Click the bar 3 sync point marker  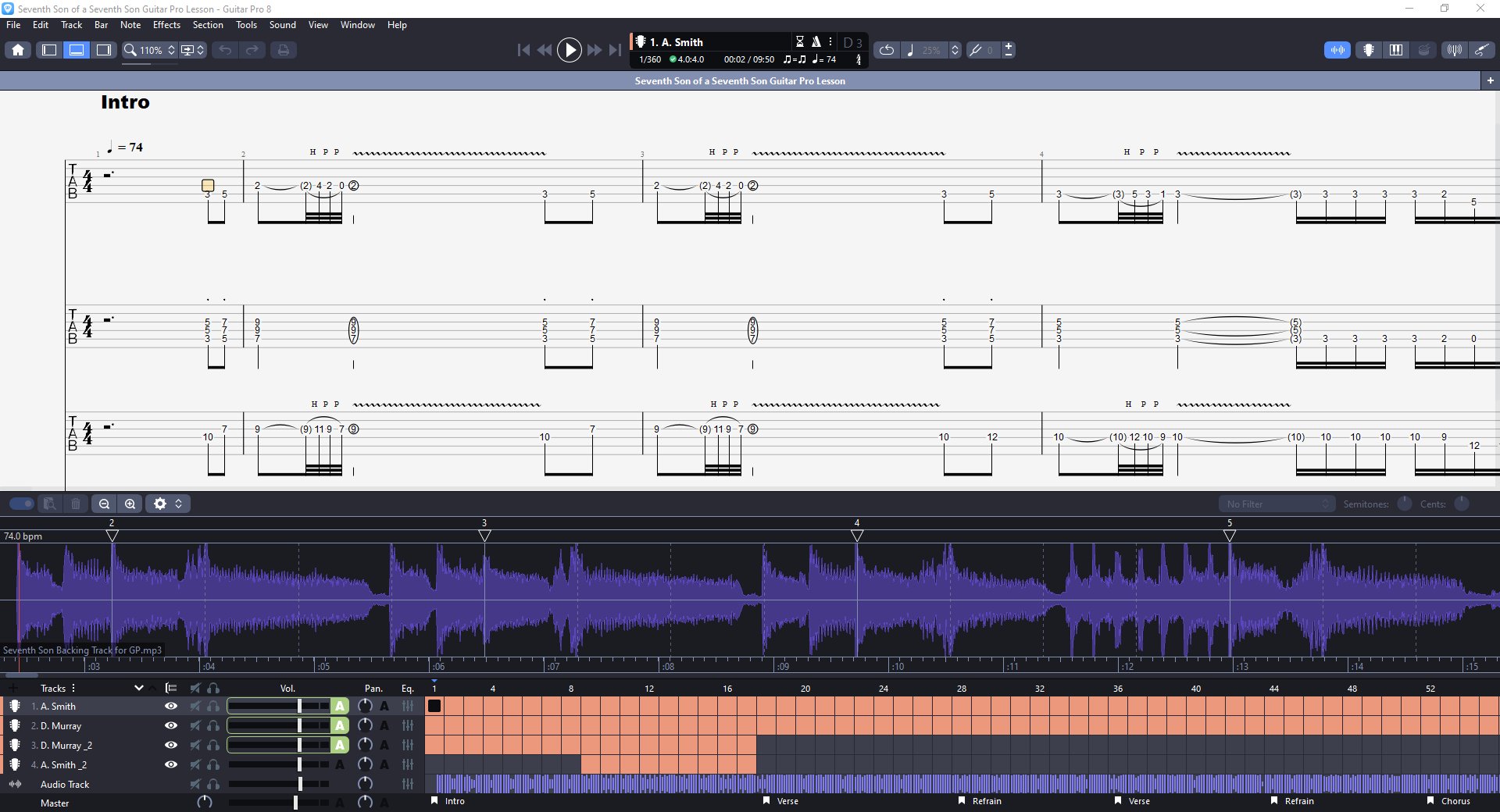484,536
